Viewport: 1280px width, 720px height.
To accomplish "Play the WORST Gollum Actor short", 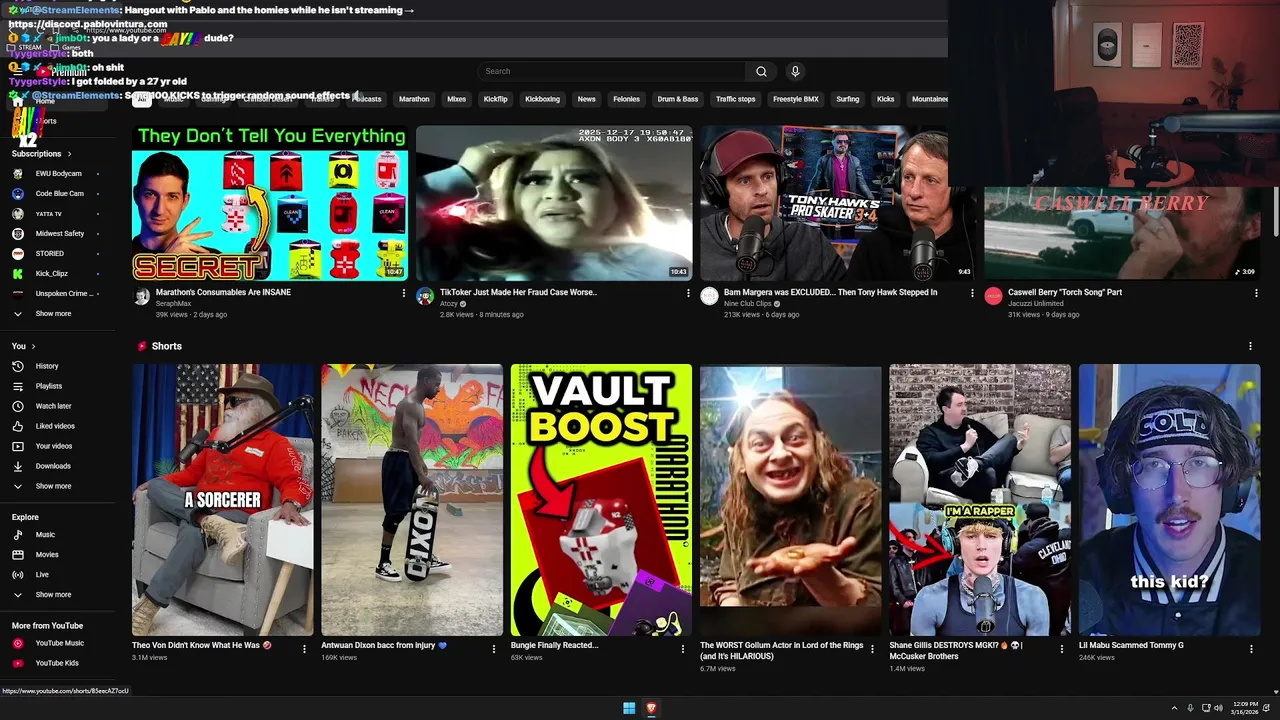I will pyautogui.click(x=790, y=500).
